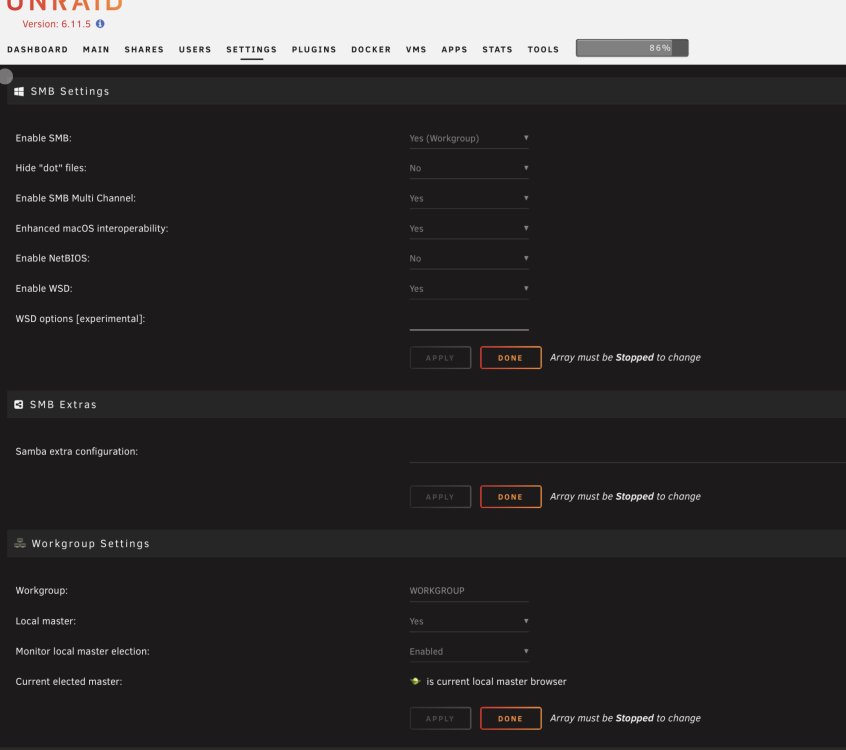Image resolution: width=846 pixels, height=750 pixels.
Task: Click the Samba extra configuration label
Action: [77, 451]
